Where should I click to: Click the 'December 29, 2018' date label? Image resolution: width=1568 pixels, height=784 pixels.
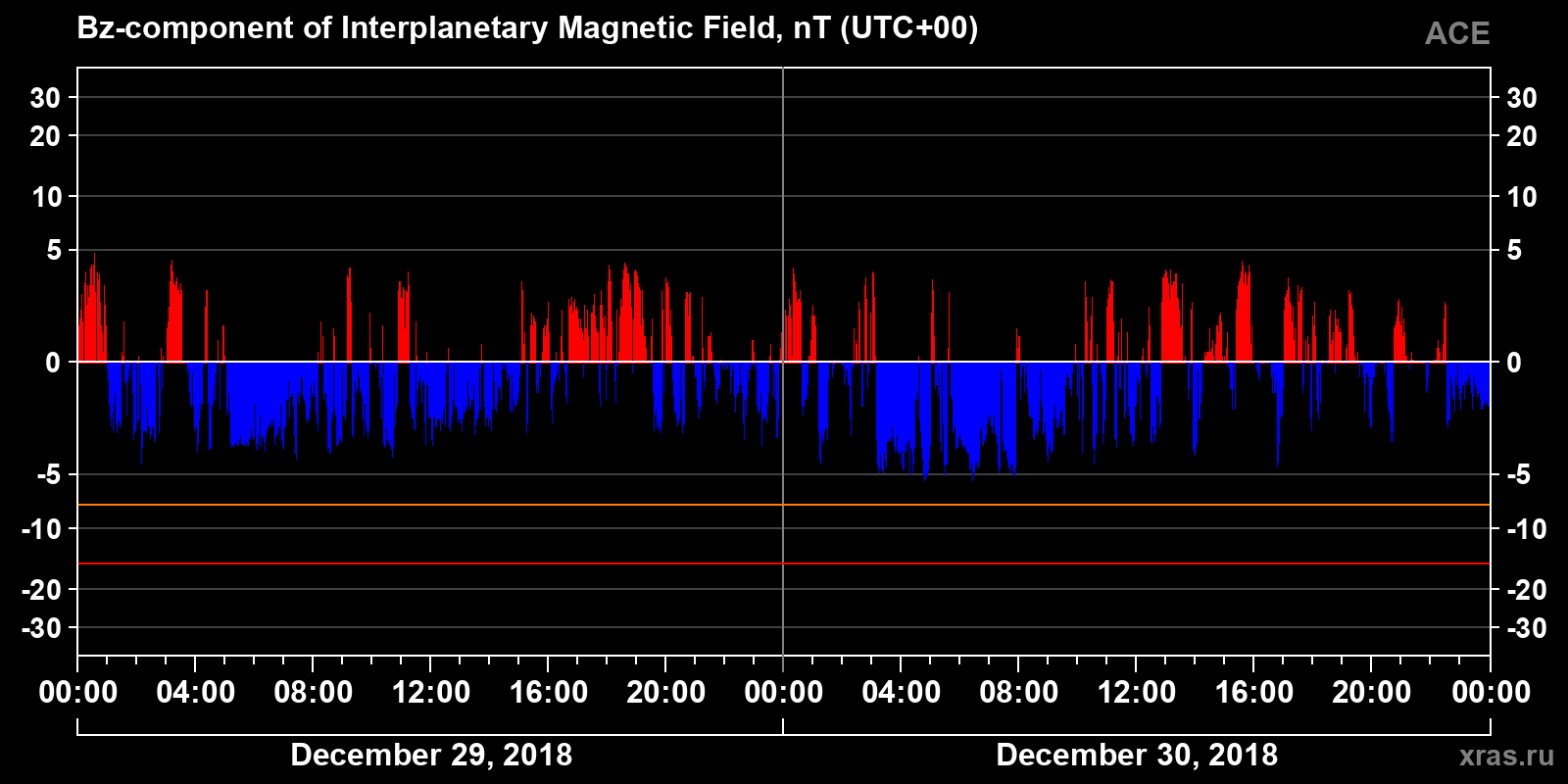(x=431, y=755)
